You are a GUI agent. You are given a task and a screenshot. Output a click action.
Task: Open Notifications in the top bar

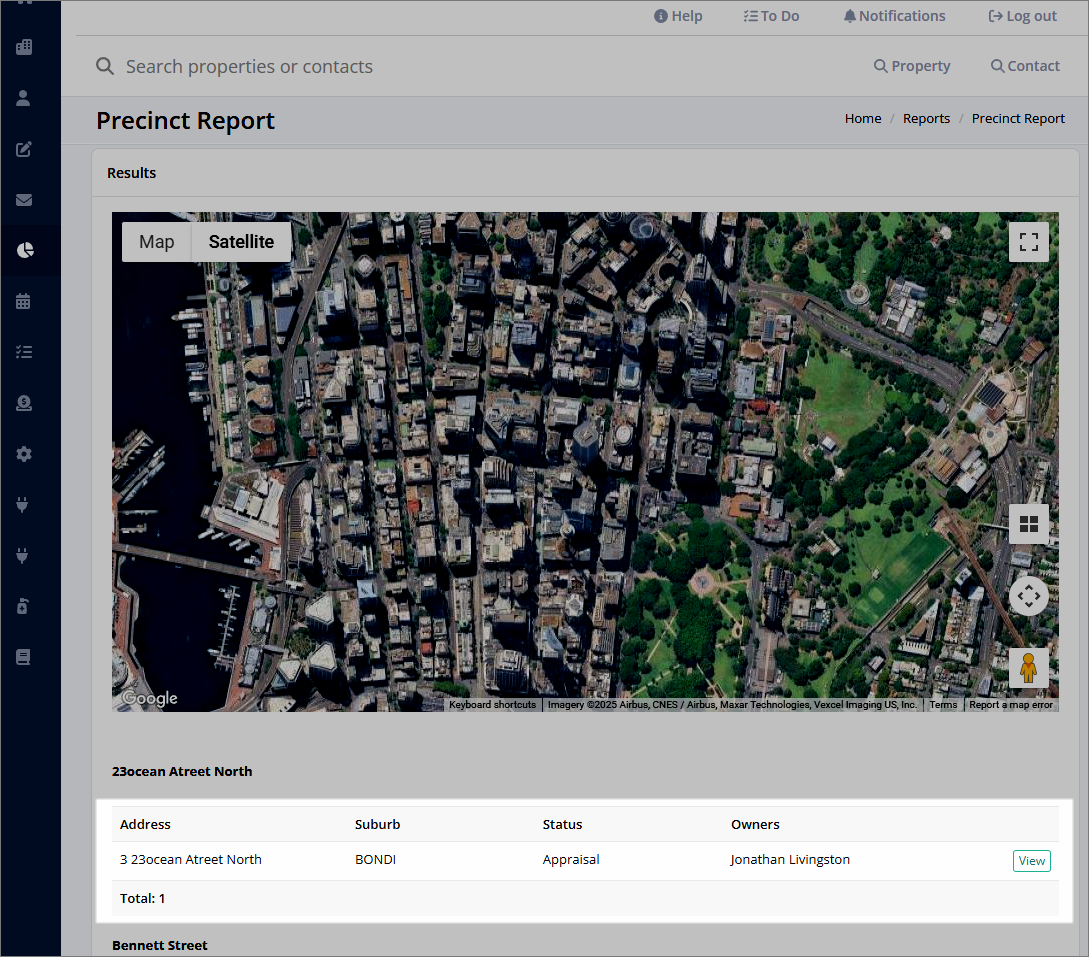point(895,16)
